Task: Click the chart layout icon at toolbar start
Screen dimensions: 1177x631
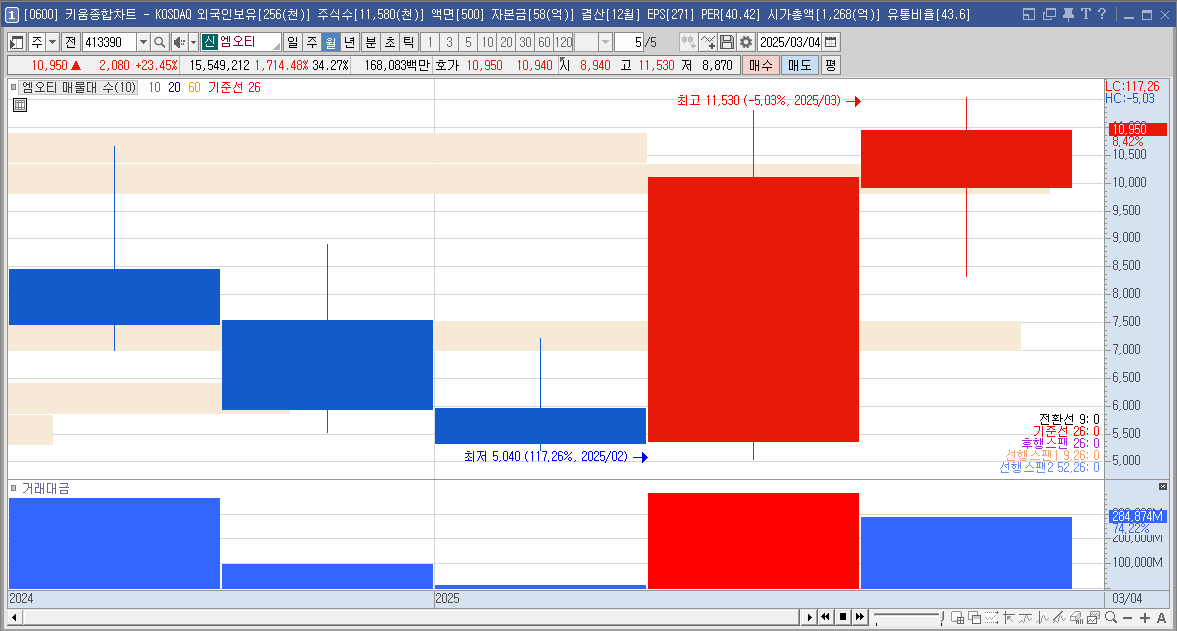Action: 17,43
